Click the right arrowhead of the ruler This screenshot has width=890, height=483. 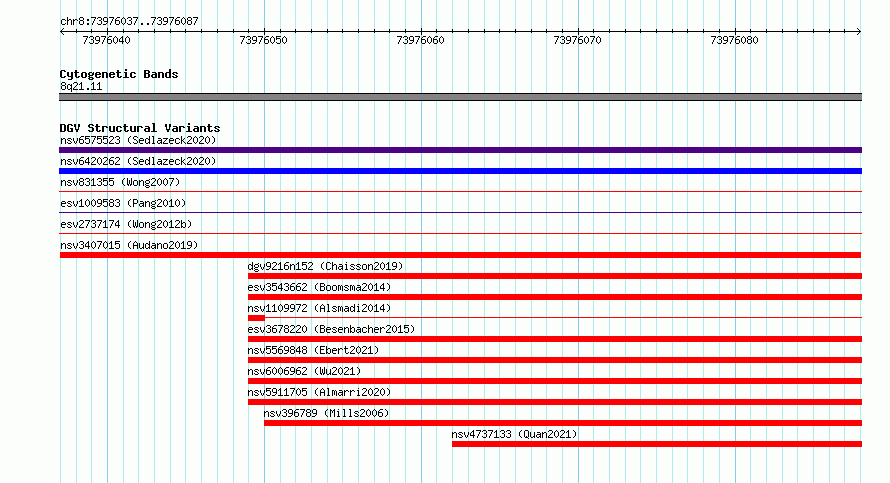coord(859,32)
